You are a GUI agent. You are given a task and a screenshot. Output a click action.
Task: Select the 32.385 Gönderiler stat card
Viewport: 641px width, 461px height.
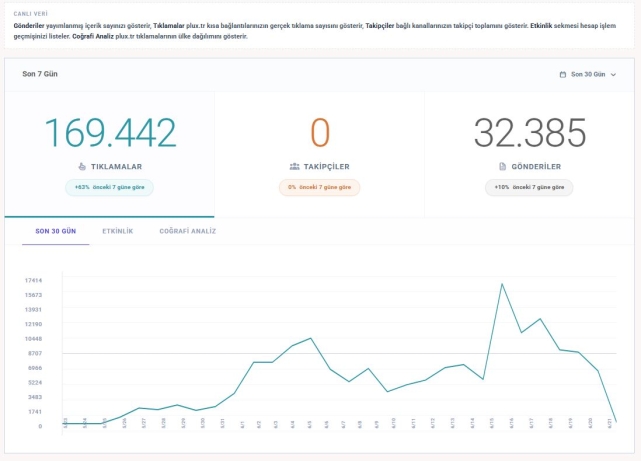coord(529,154)
